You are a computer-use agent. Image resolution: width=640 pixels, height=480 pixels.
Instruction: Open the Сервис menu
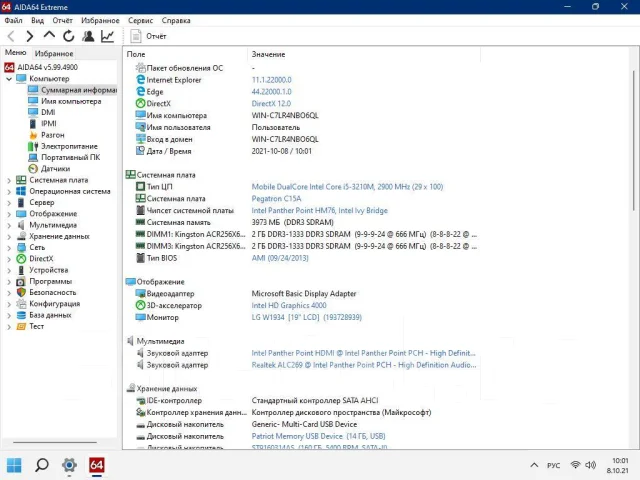[x=140, y=20]
